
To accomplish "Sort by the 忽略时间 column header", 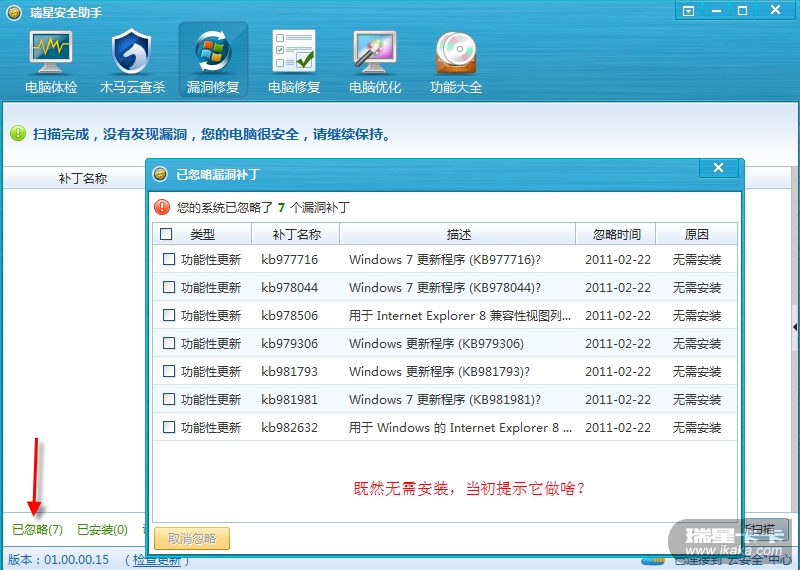I will [x=616, y=234].
